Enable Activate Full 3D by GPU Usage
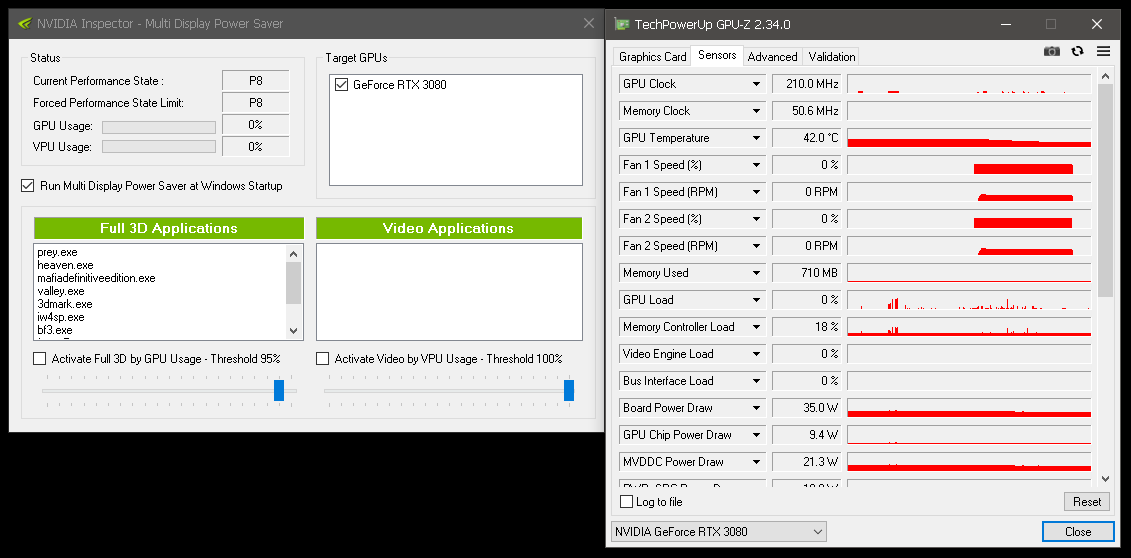The image size is (1131, 558). pos(39,358)
